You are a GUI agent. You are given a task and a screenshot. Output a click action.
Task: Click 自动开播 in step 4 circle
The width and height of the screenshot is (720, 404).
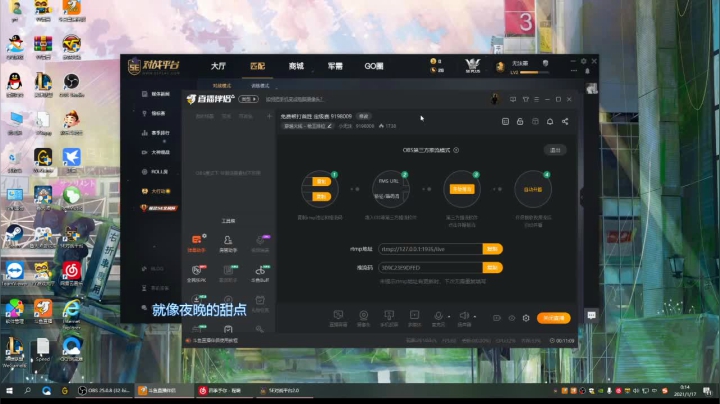click(533, 189)
